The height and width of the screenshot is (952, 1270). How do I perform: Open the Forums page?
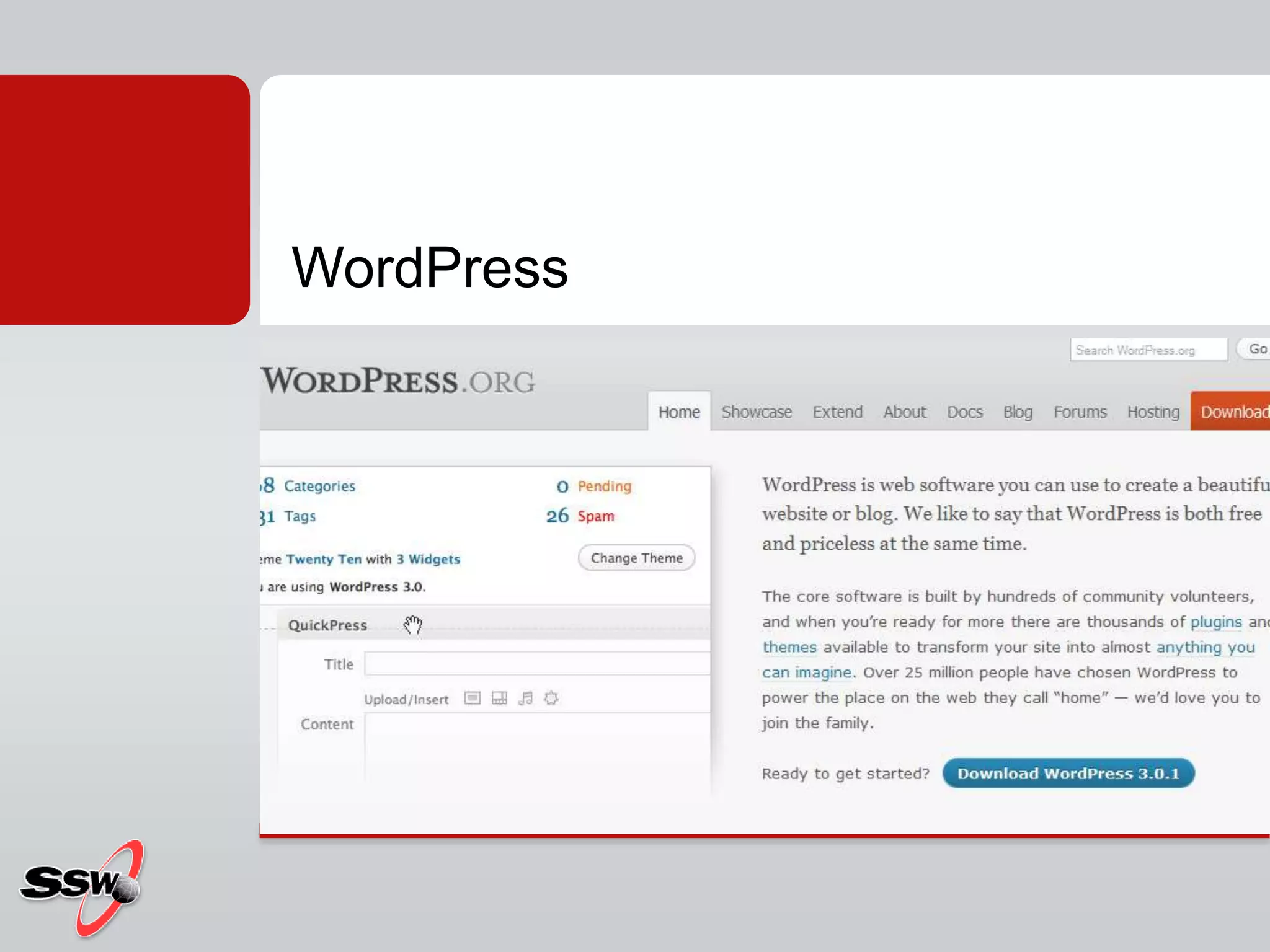click(x=1080, y=412)
